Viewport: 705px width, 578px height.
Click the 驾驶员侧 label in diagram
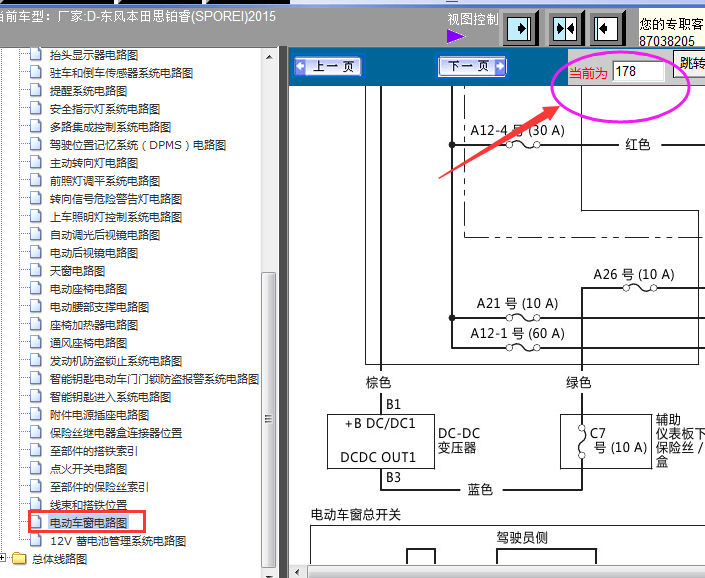[522, 538]
